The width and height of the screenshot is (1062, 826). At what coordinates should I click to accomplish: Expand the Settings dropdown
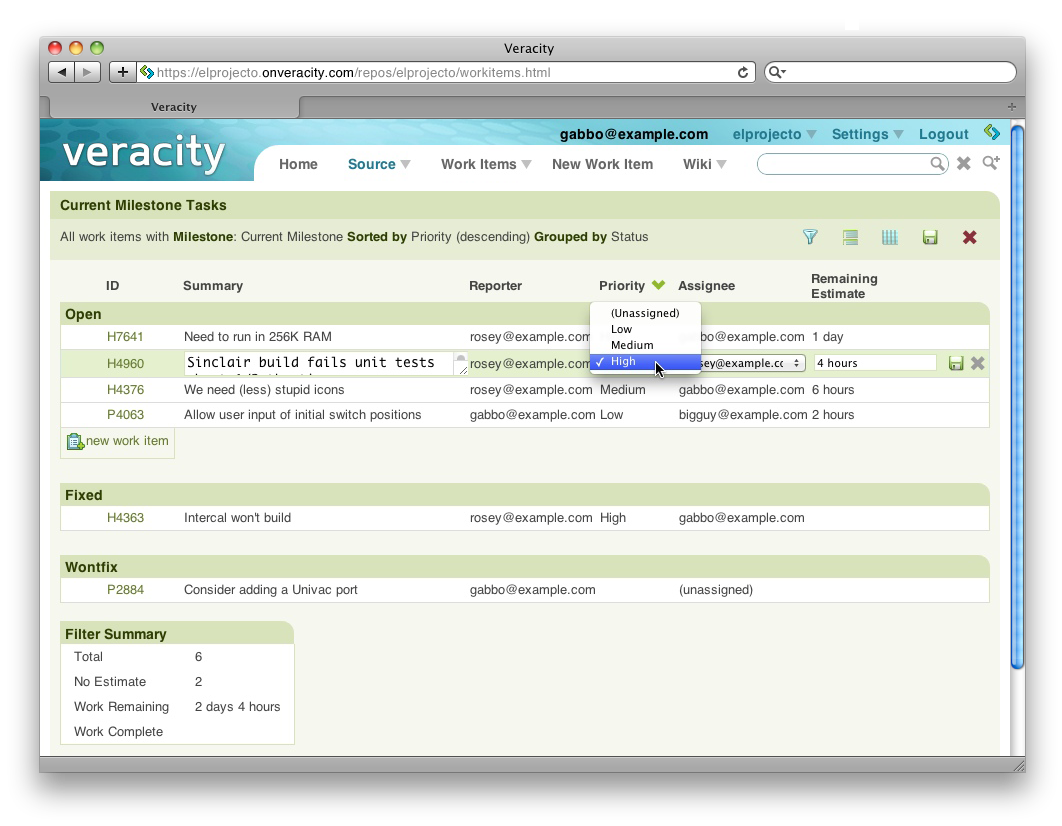tap(867, 134)
